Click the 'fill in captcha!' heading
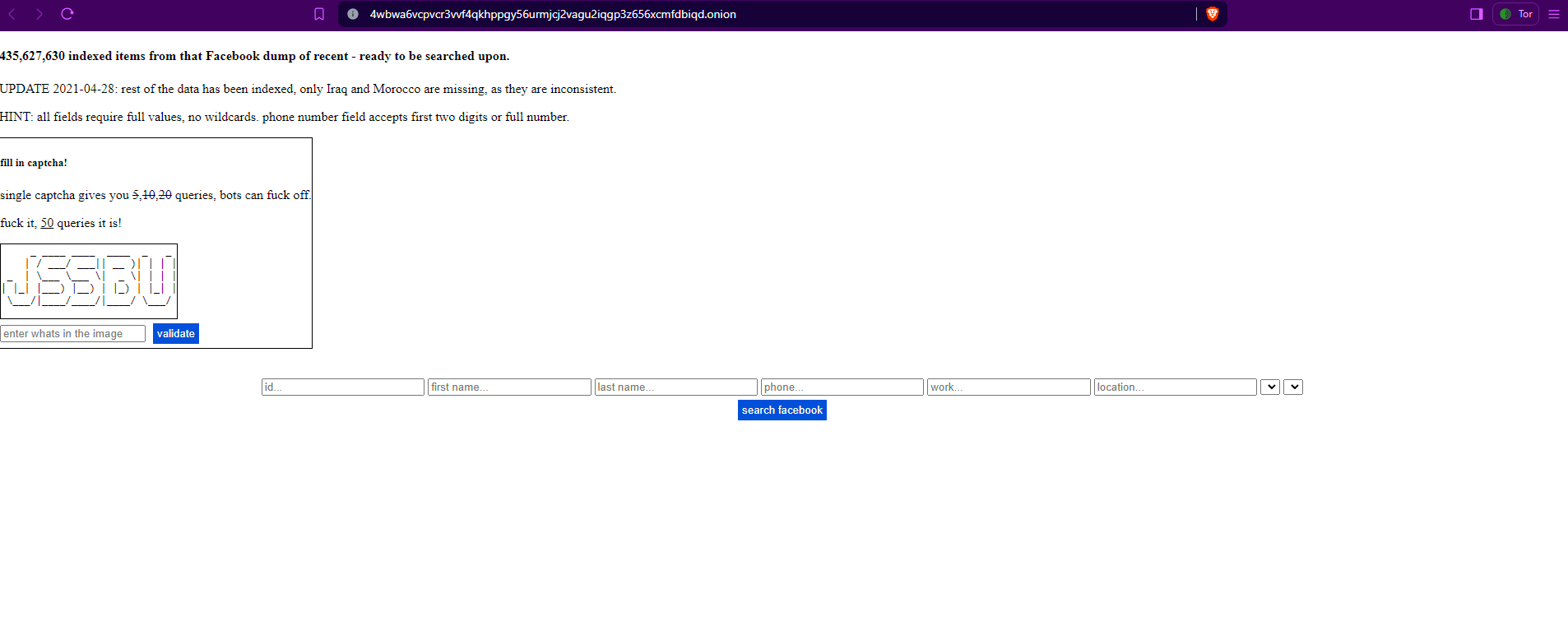 click(34, 163)
